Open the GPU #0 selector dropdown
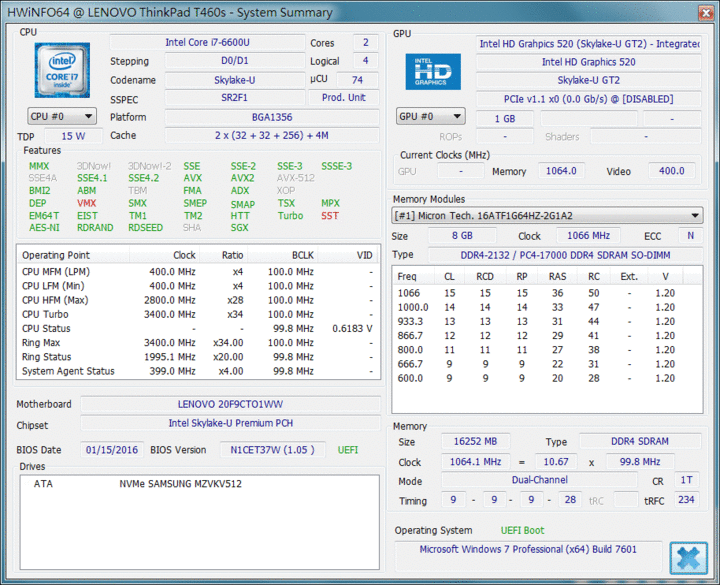720x585 pixels. (430, 116)
